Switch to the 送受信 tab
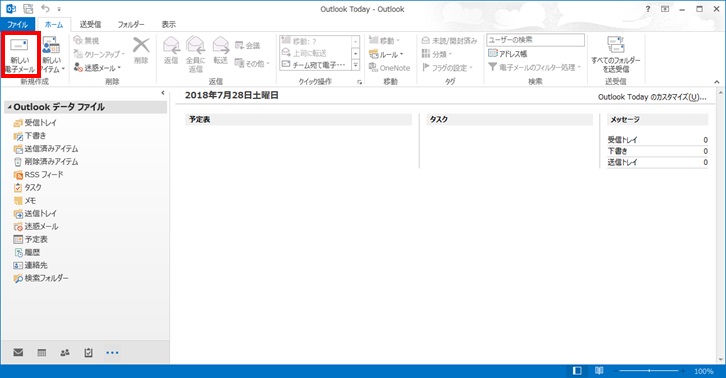 [x=90, y=24]
